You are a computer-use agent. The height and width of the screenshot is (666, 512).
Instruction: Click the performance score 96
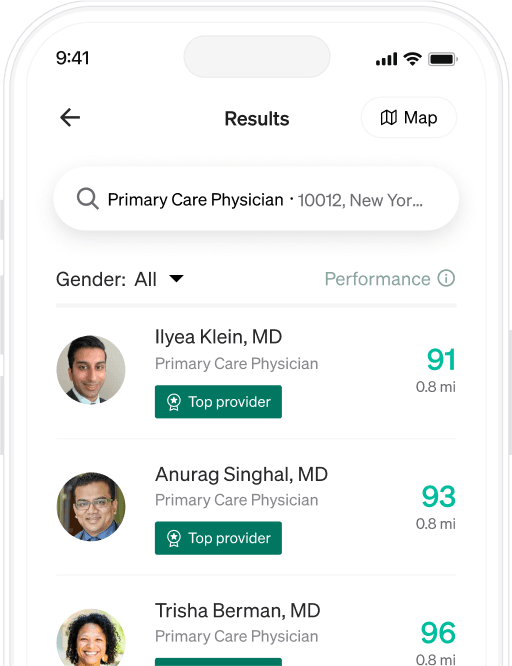[x=438, y=632]
